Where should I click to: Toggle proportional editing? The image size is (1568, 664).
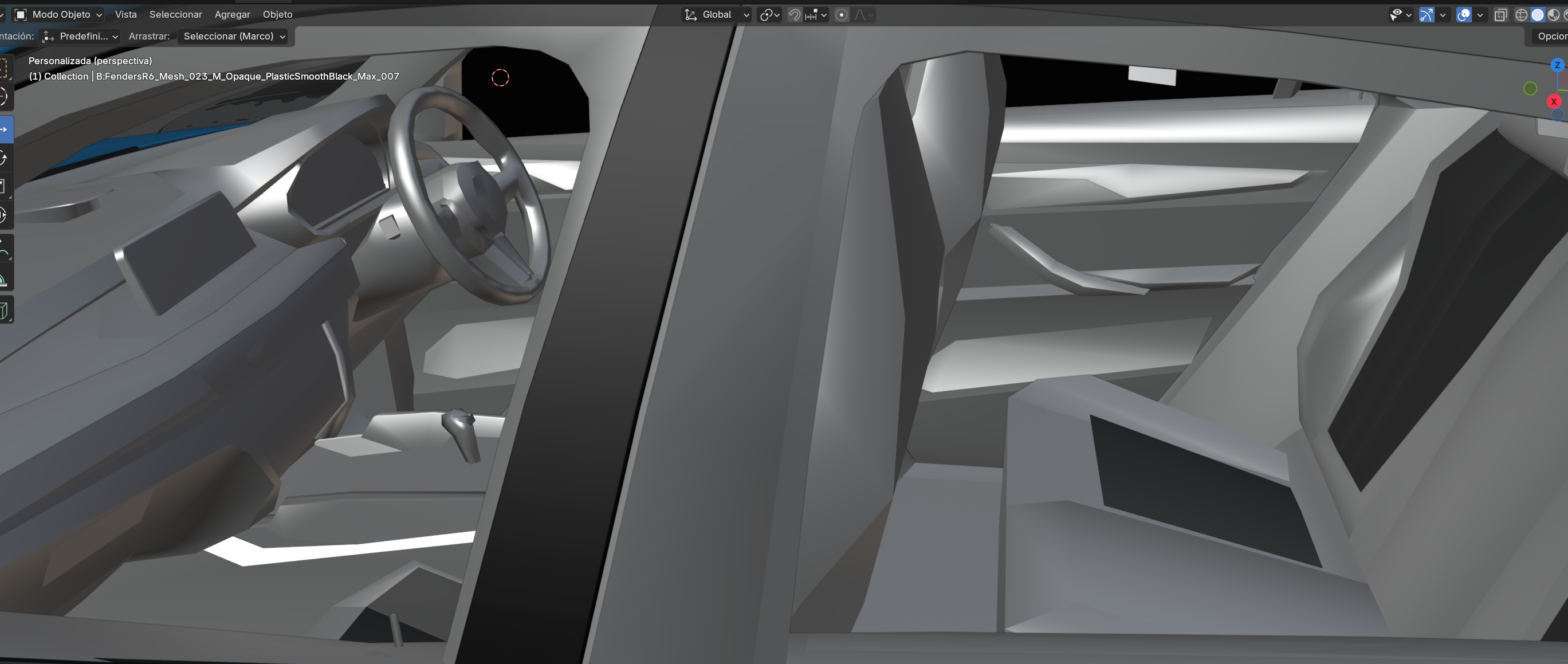841,14
